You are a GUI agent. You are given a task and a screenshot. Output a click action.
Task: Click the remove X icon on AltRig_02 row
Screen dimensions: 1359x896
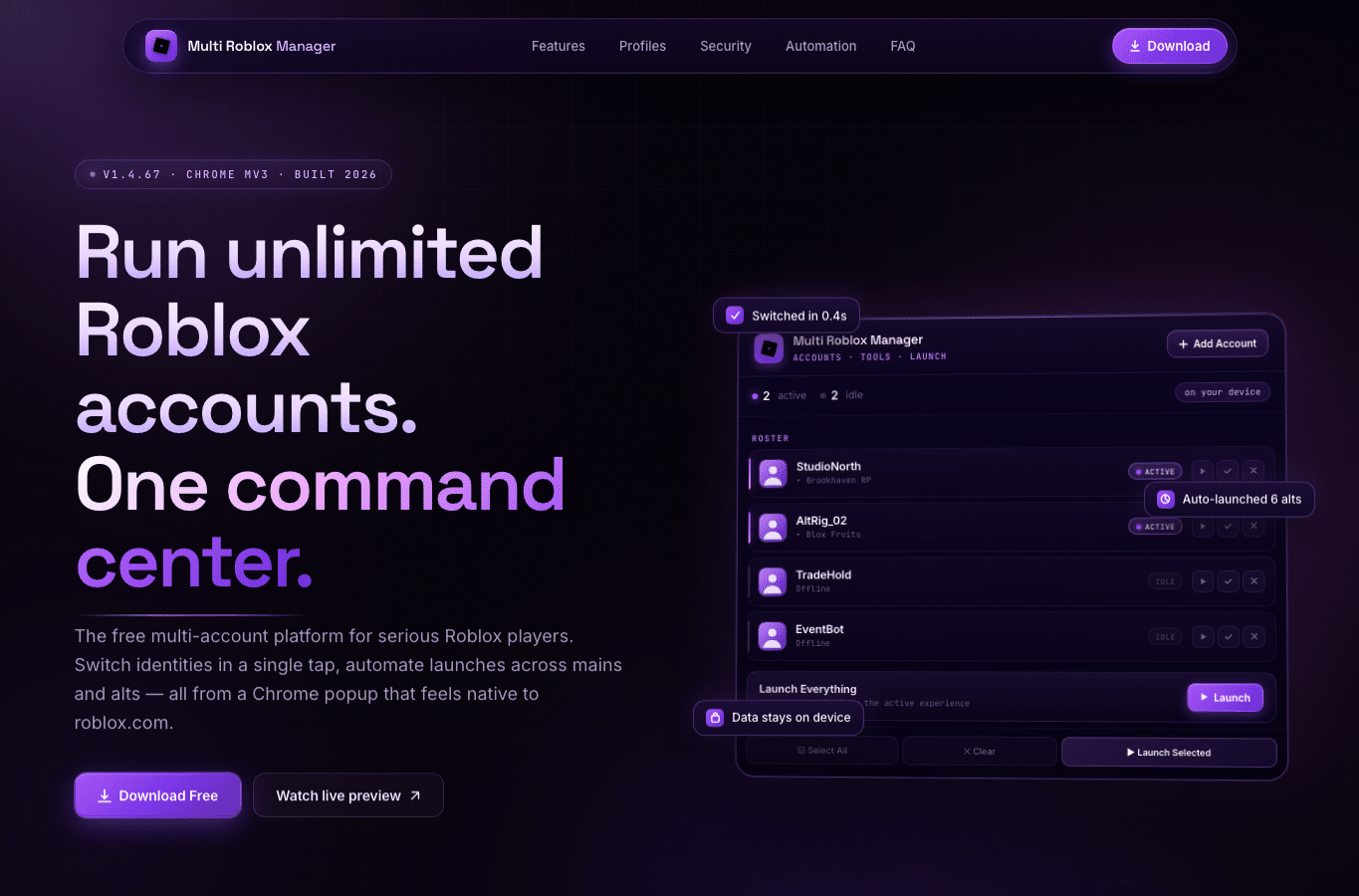[x=1254, y=527]
